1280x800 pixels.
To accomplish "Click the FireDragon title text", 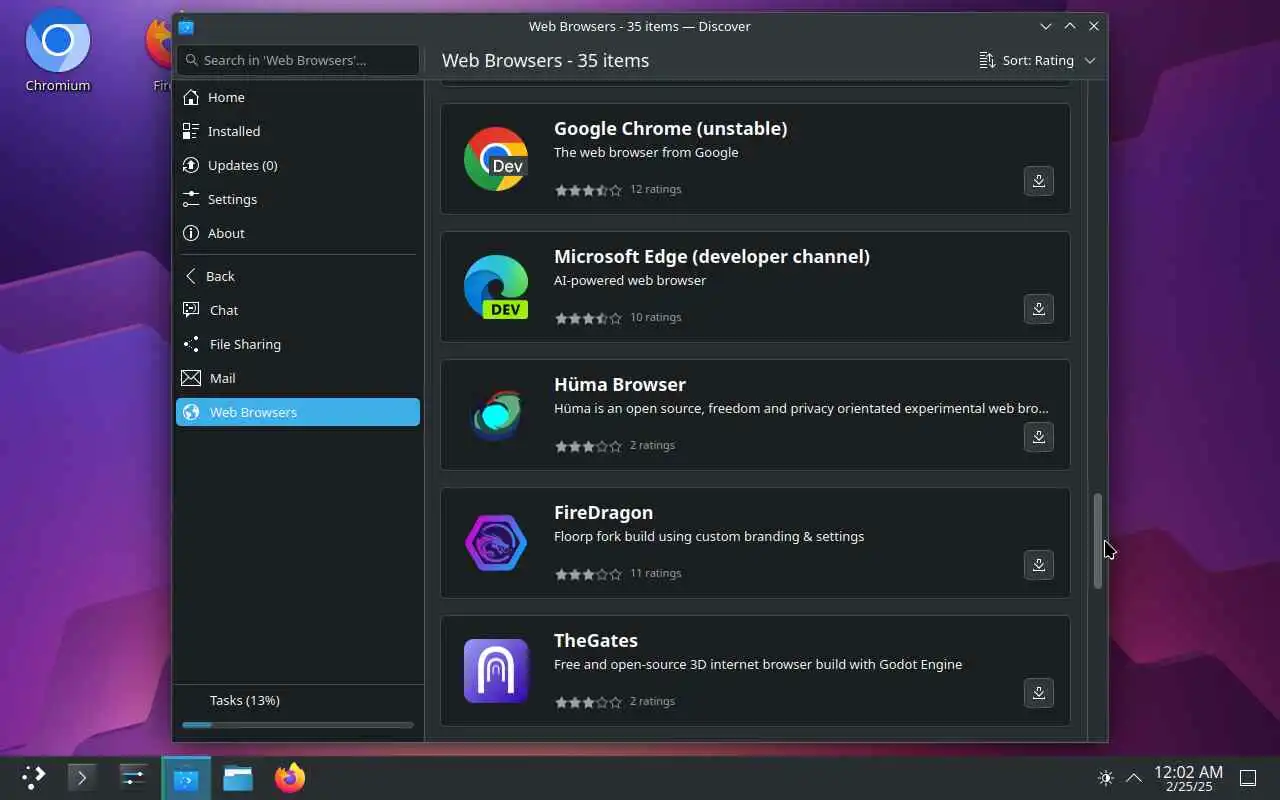I will [603, 512].
